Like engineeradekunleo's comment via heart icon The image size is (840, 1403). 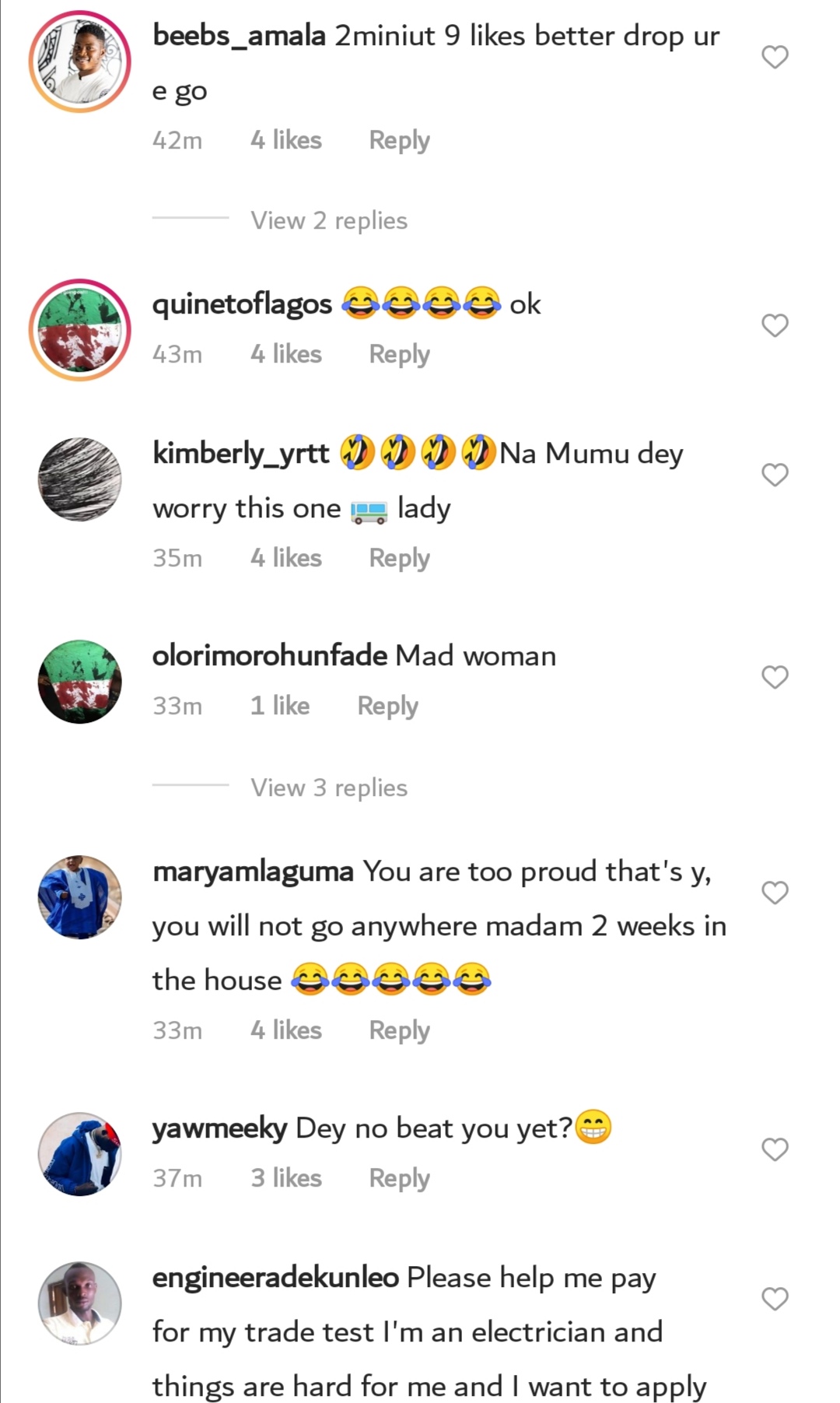[x=775, y=1299]
